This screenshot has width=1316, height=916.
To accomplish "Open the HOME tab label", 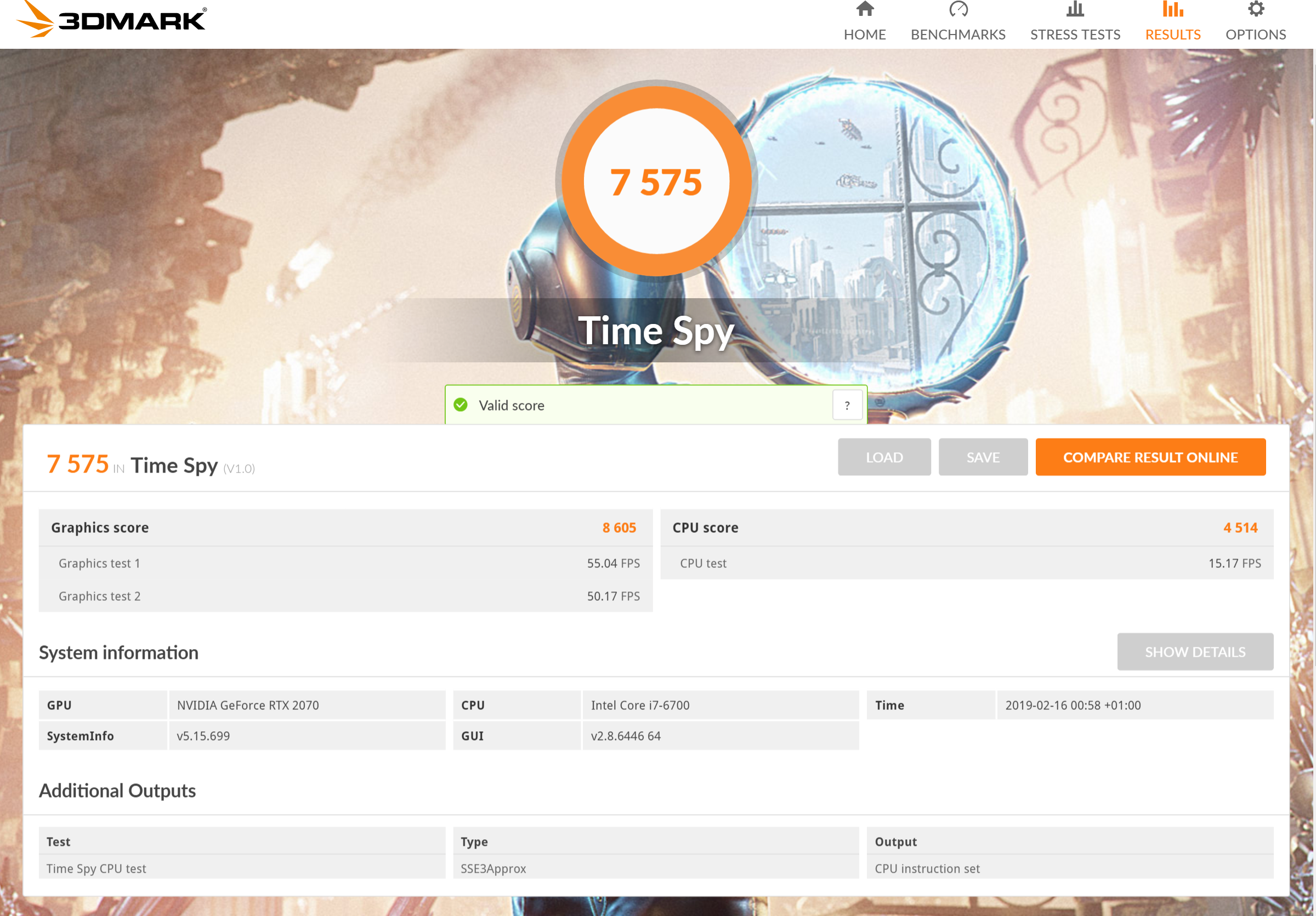I will (x=864, y=35).
